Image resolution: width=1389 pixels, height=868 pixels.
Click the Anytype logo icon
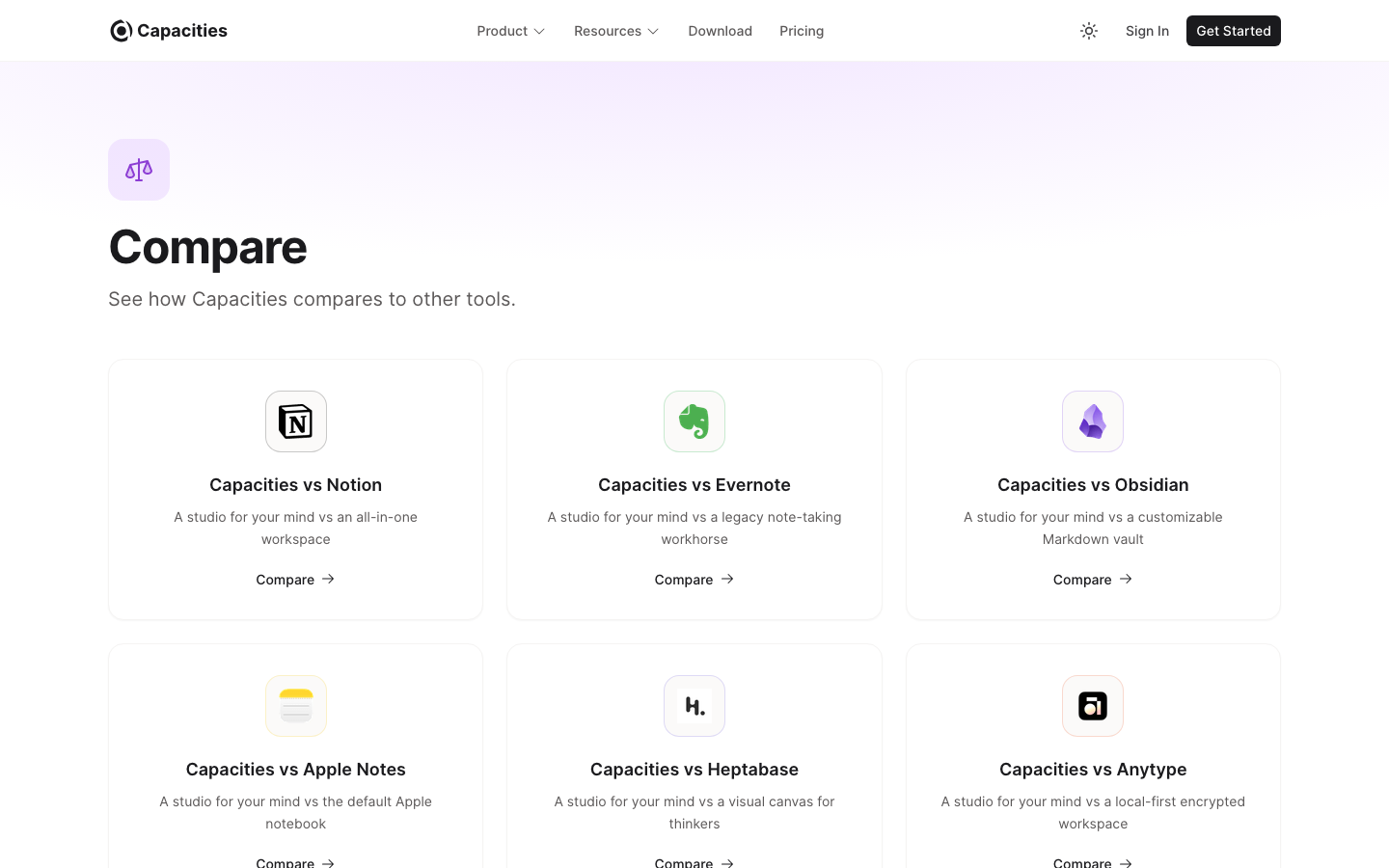point(1093,706)
